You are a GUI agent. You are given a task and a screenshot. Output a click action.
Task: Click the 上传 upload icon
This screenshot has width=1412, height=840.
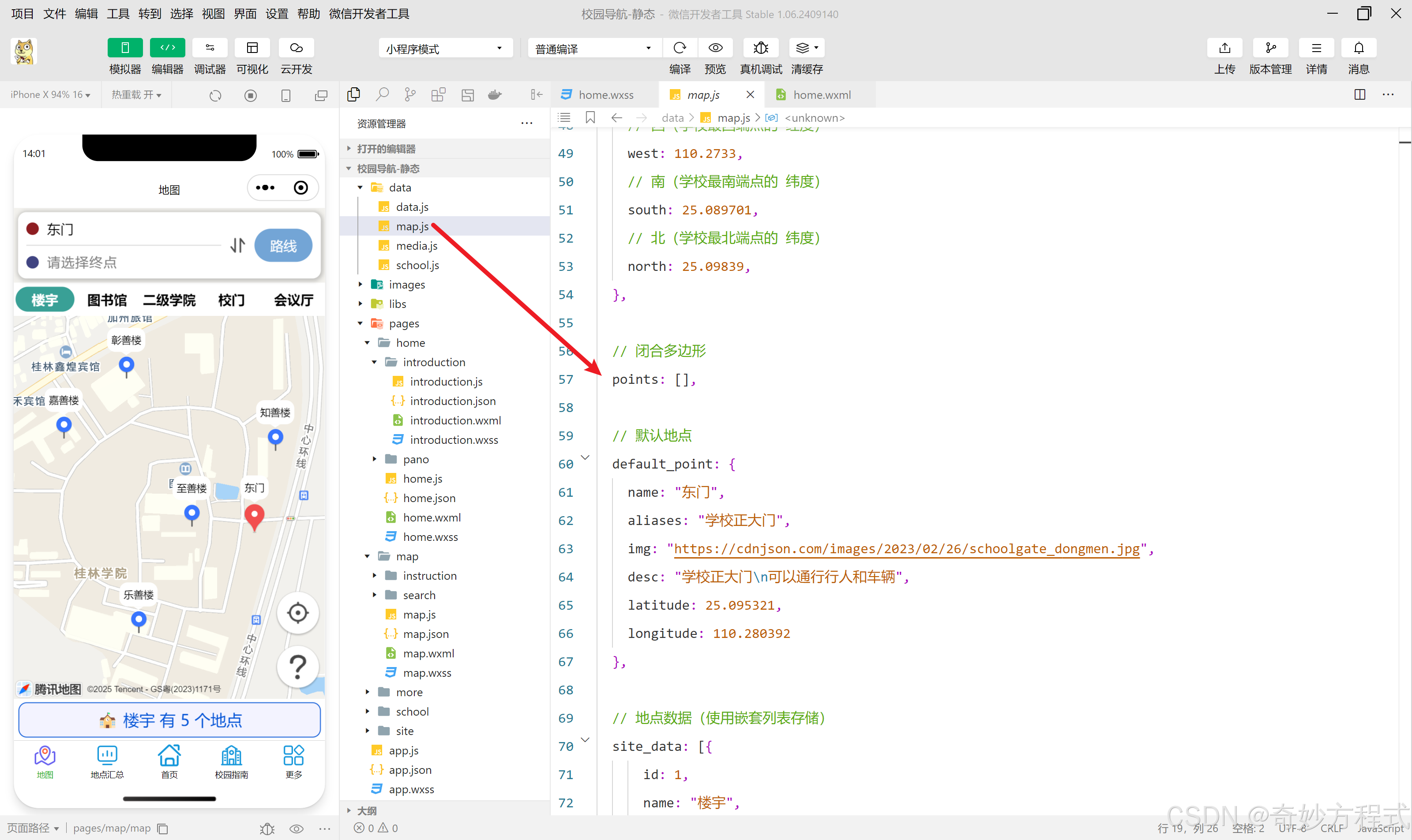click(1224, 48)
